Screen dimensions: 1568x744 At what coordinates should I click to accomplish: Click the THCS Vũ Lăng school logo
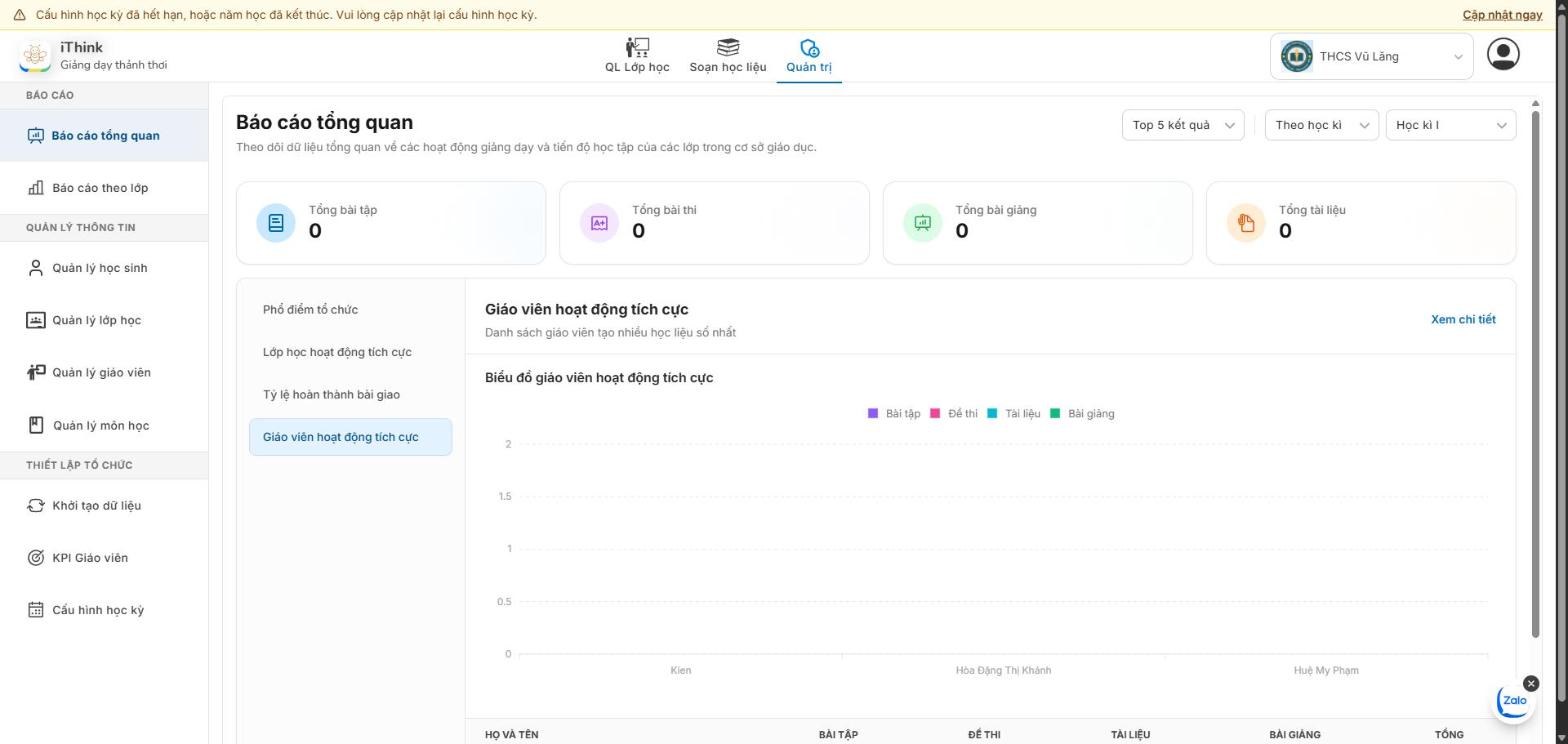click(1296, 56)
